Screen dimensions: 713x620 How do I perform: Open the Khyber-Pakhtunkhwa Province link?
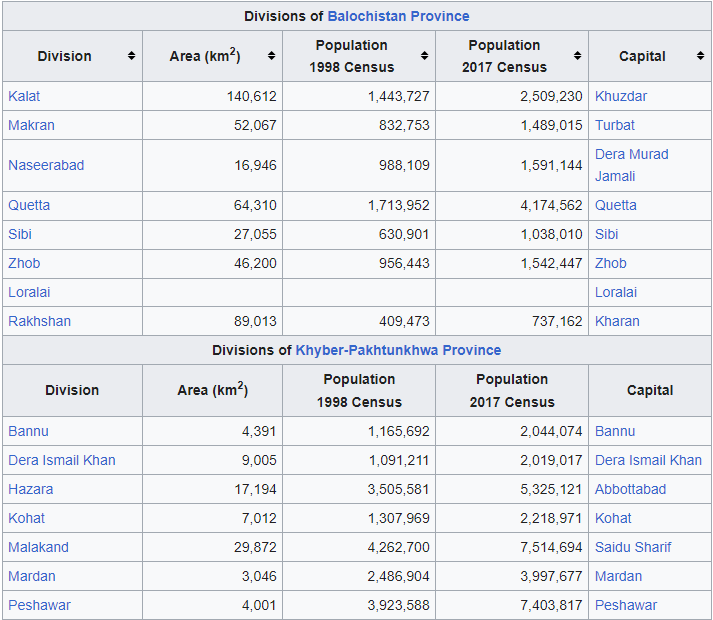click(398, 350)
